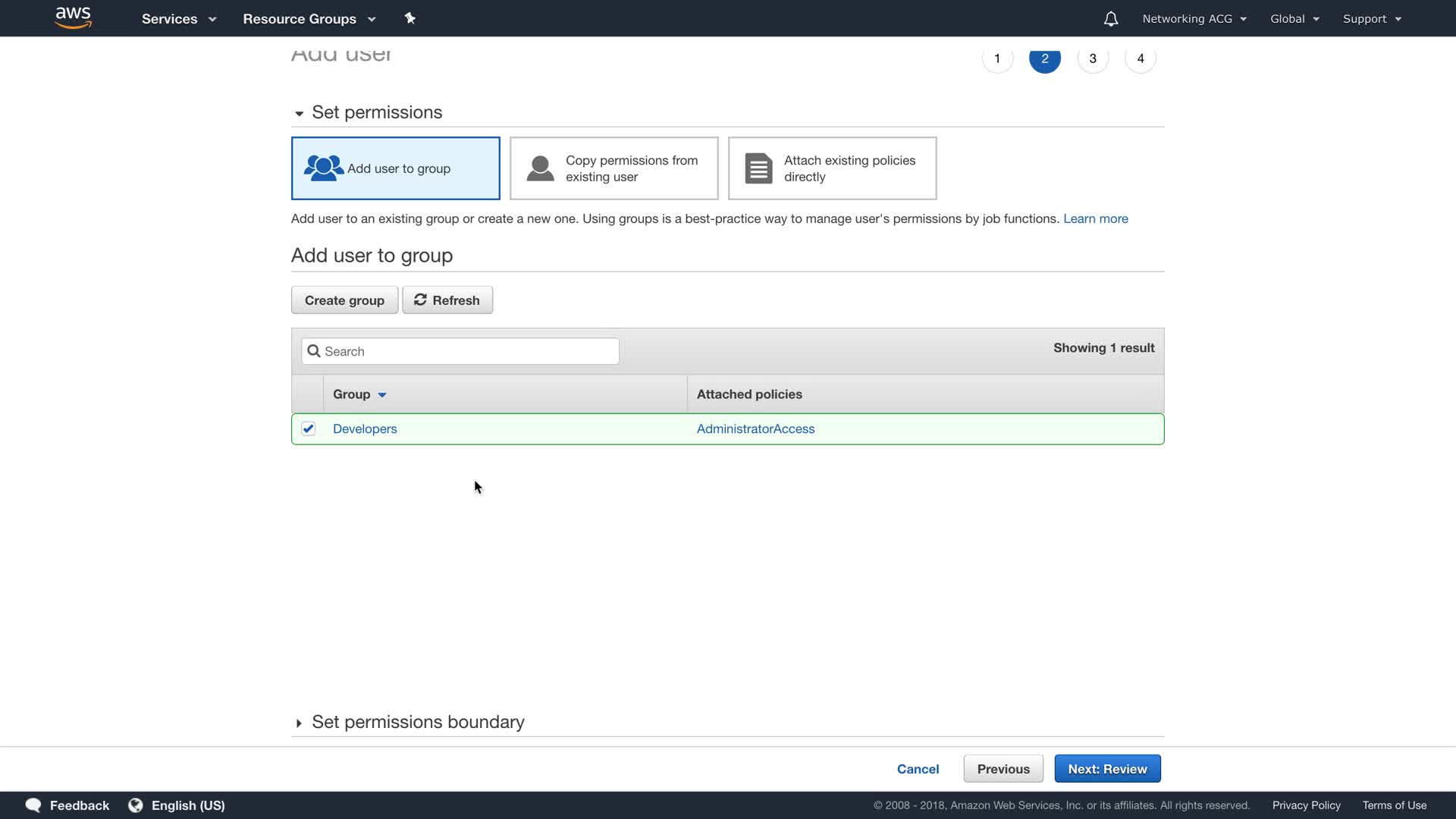Click the policy document icon

tap(758, 168)
